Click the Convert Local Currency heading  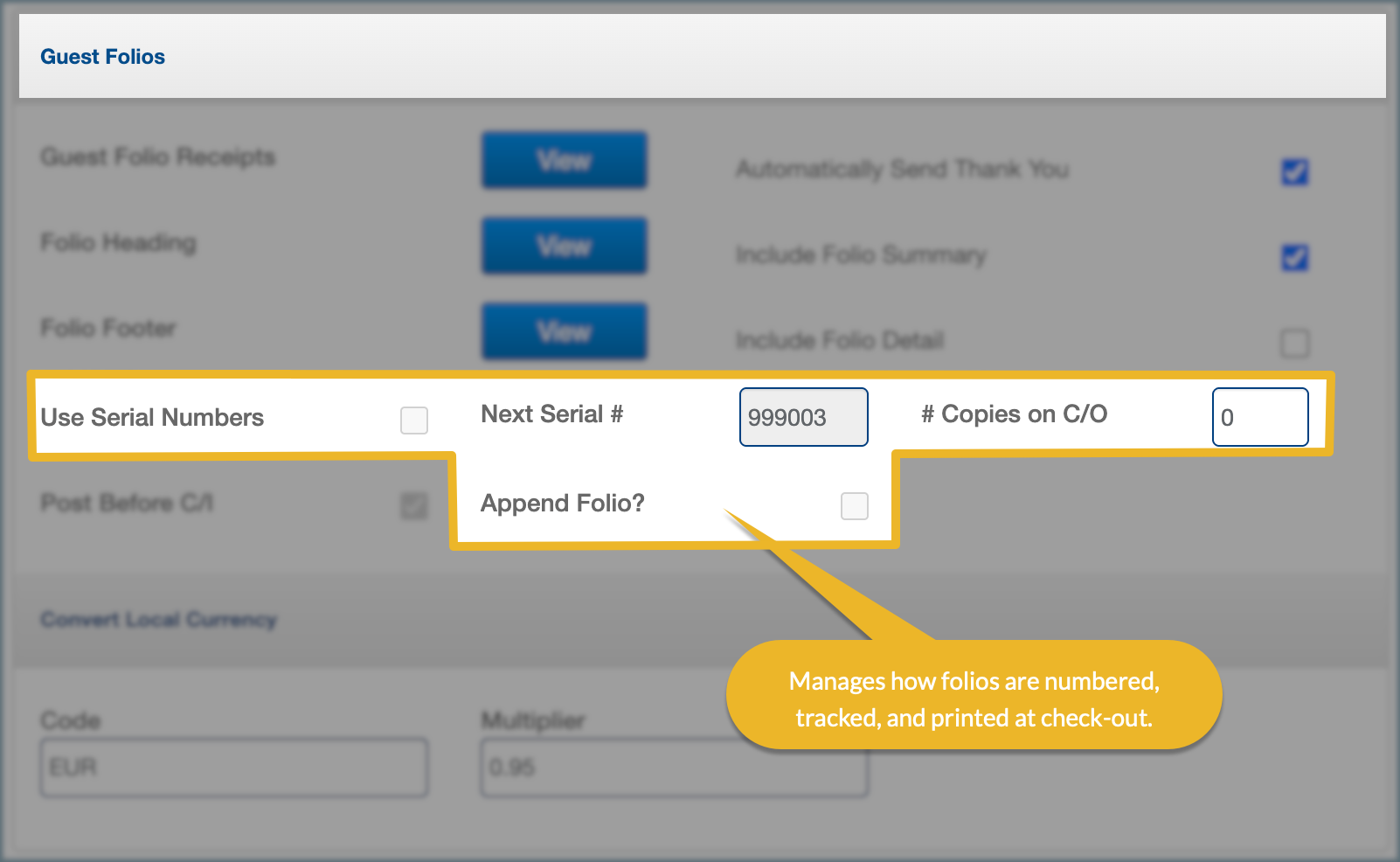pos(158,620)
